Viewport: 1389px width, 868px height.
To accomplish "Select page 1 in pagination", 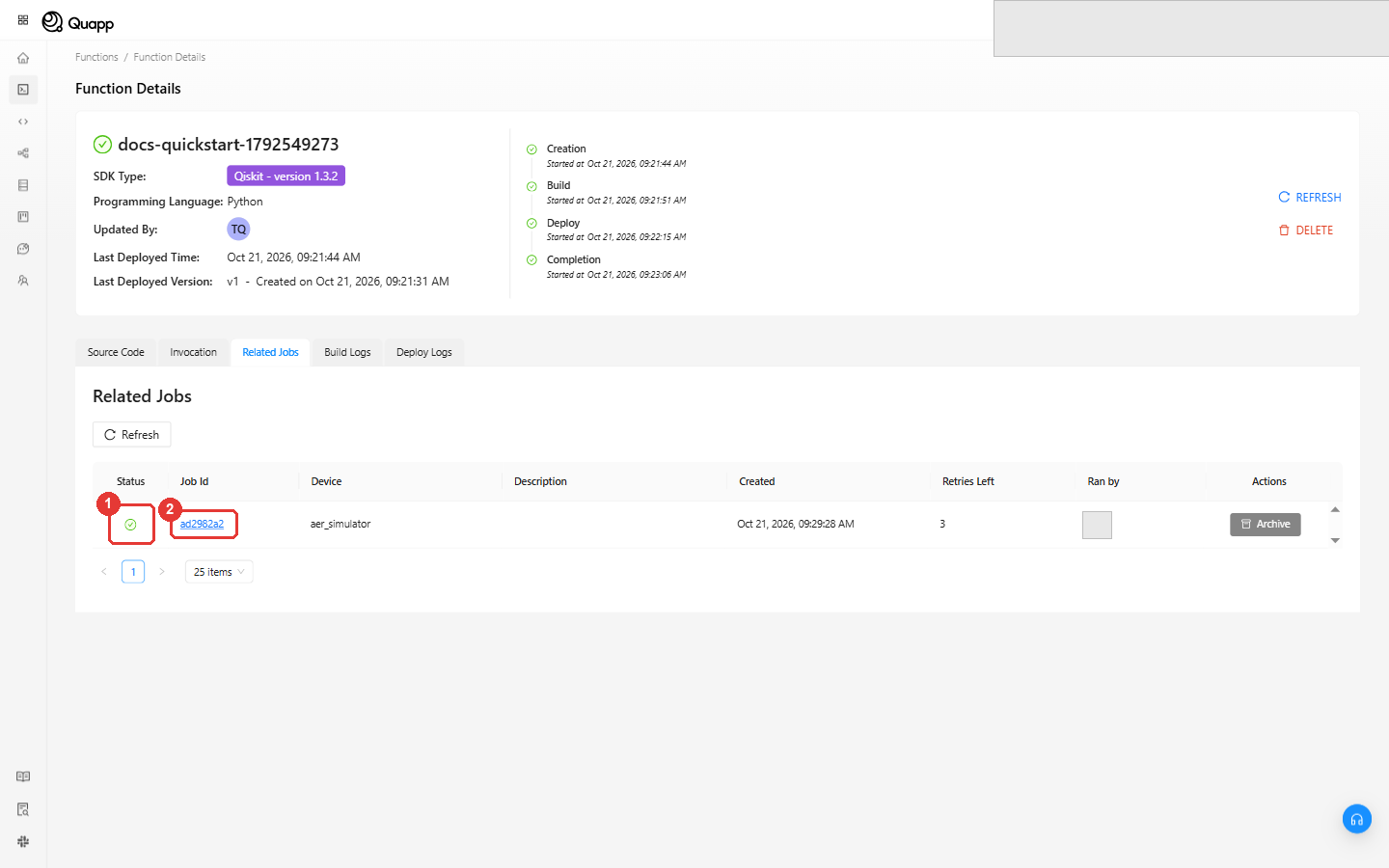I will pyautogui.click(x=133, y=572).
